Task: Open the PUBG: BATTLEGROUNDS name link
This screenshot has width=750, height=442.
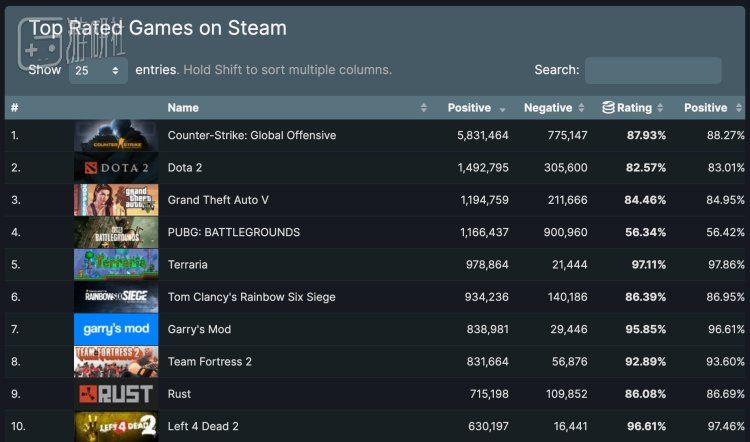Action: coord(233,232)
